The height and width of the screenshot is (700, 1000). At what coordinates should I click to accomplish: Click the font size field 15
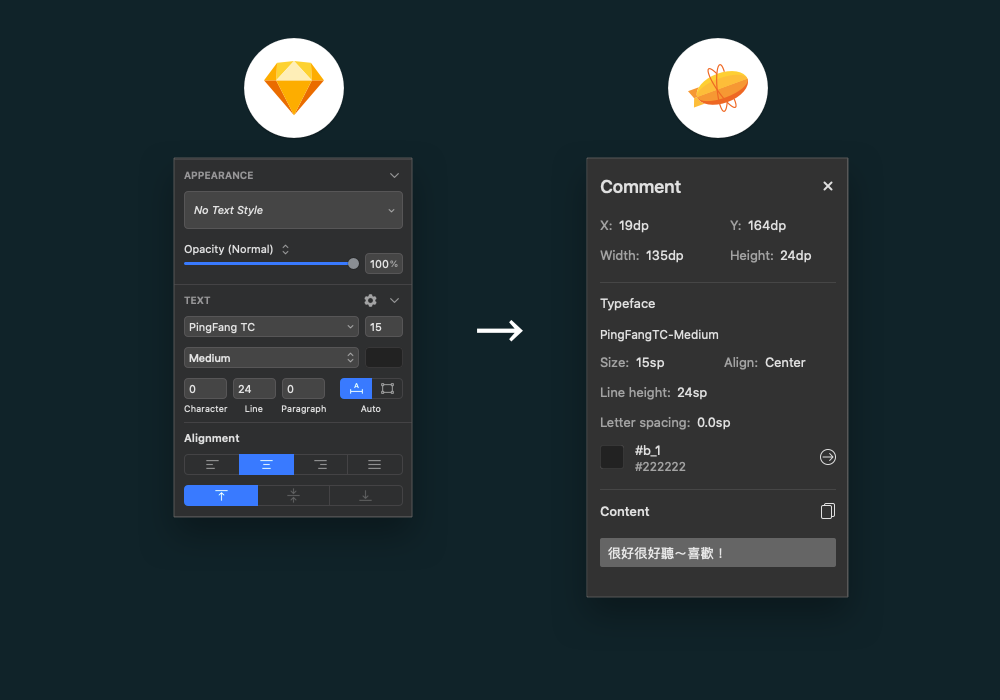point(383,327)
